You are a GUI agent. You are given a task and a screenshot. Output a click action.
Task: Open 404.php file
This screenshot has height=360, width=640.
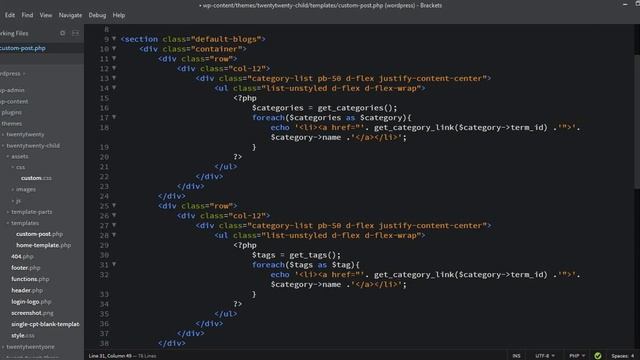pos(22,257)
